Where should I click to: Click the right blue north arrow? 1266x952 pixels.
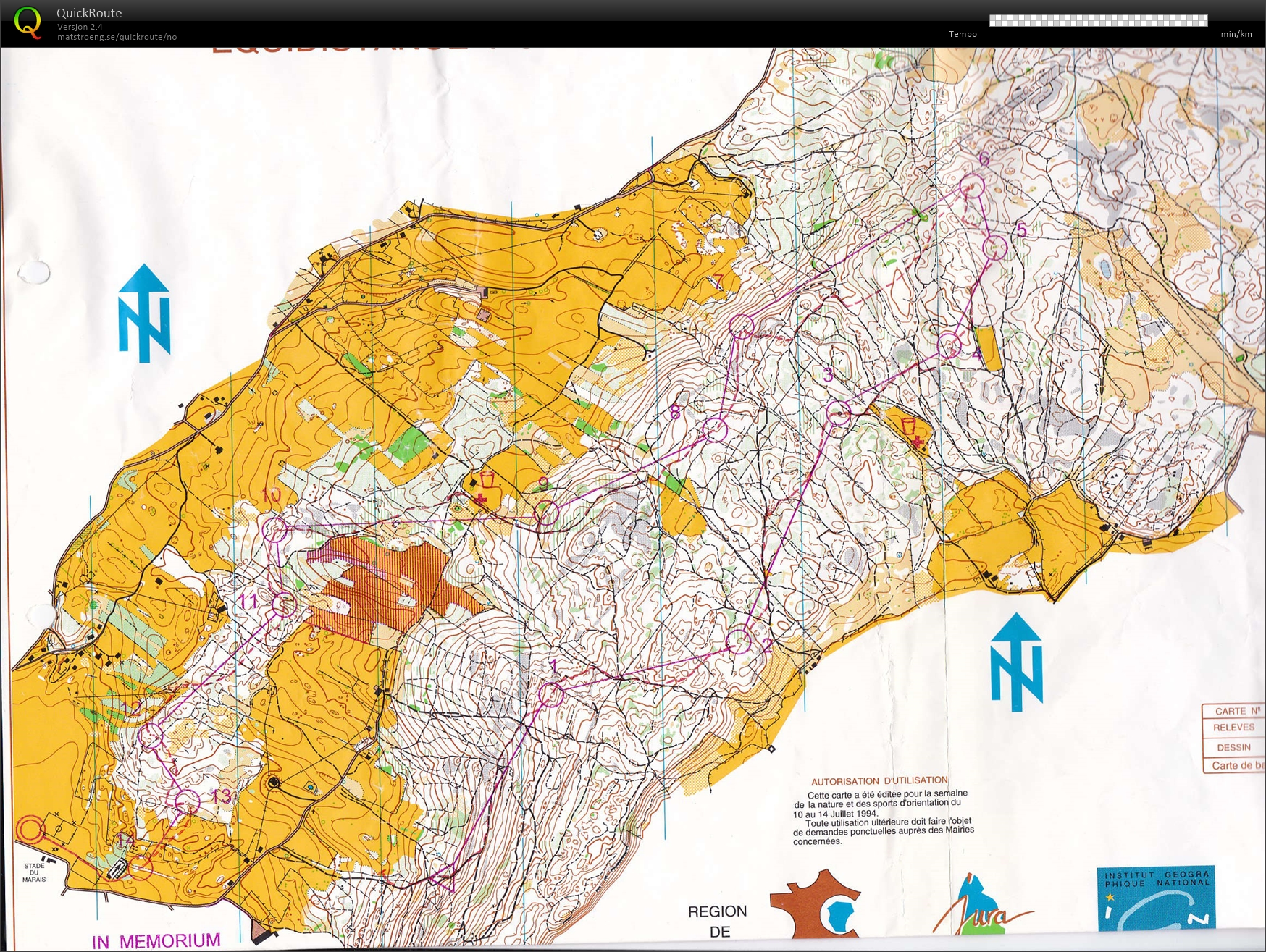1017,662
